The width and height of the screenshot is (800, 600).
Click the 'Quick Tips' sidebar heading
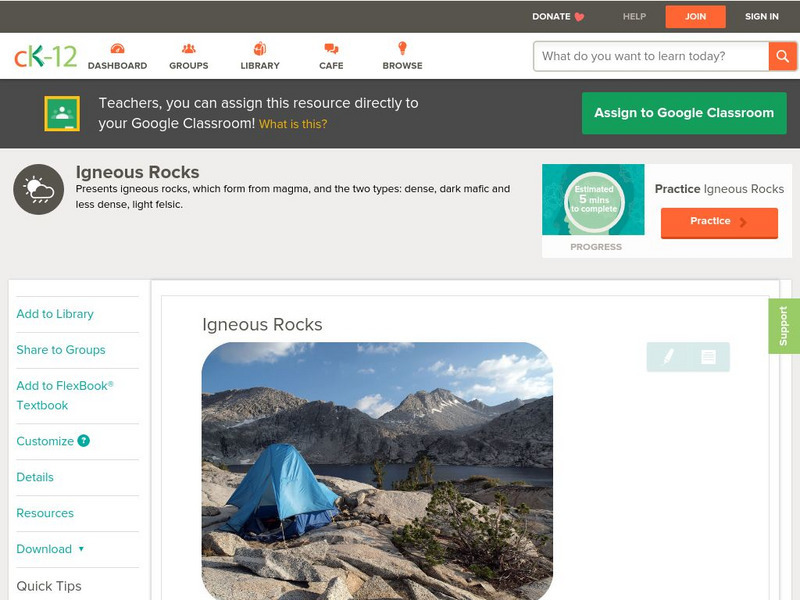(x=49, y=586)
